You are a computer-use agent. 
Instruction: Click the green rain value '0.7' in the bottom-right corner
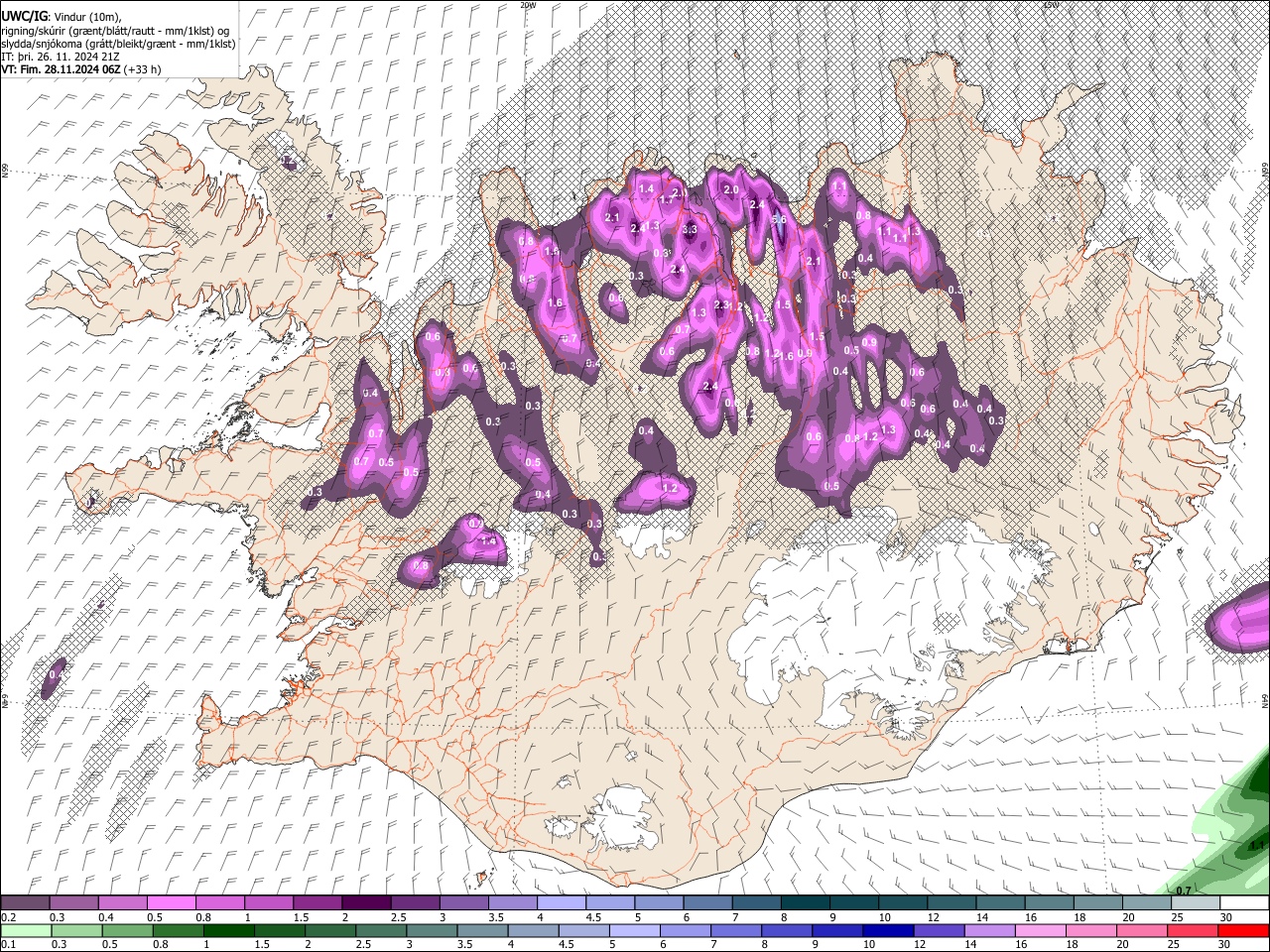point(1184,891)
